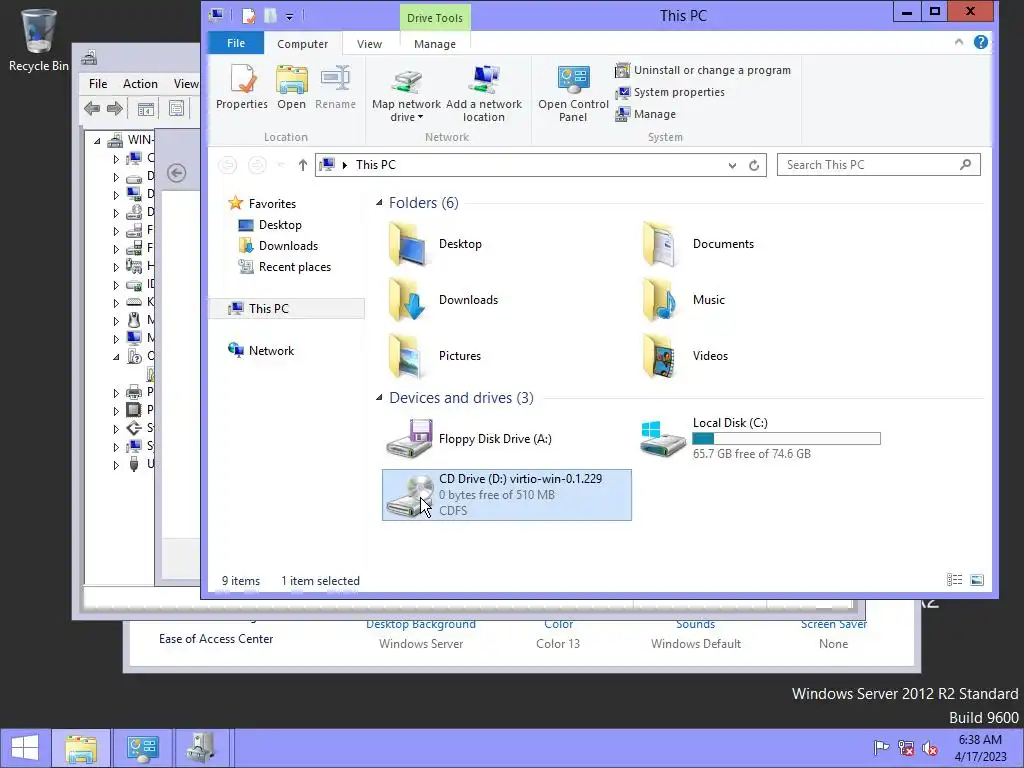The width and height of the screenshot is (1024, 768).
Task: Switch to the View ribbon tab
Action: [369, 44]
